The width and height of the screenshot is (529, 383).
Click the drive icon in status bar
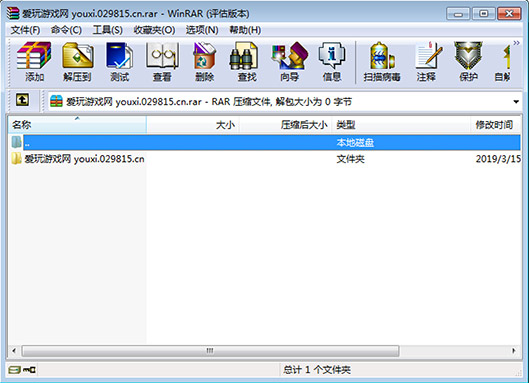(x=14, y=370)
